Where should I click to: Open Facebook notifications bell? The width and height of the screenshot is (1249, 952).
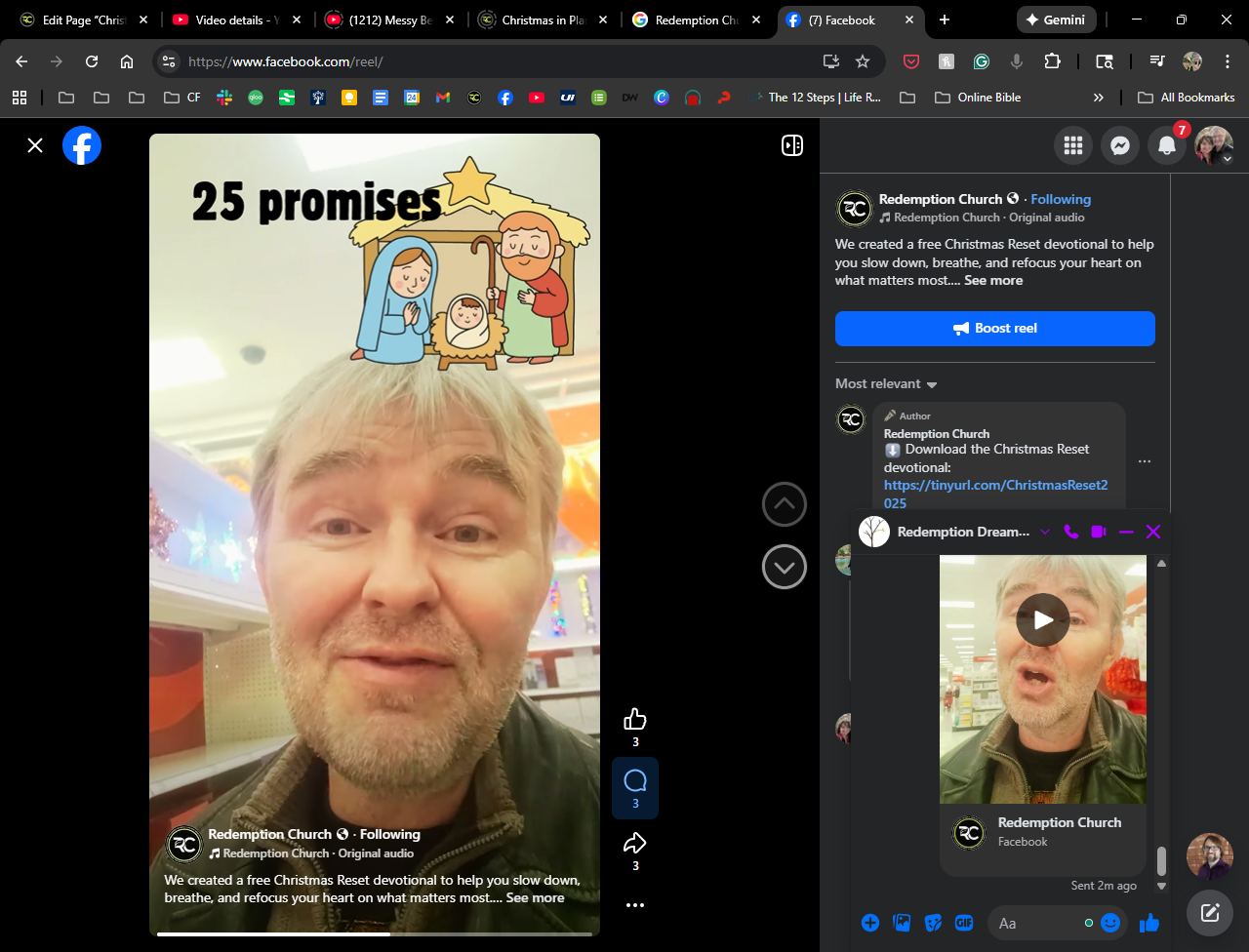pos(1167,145)
